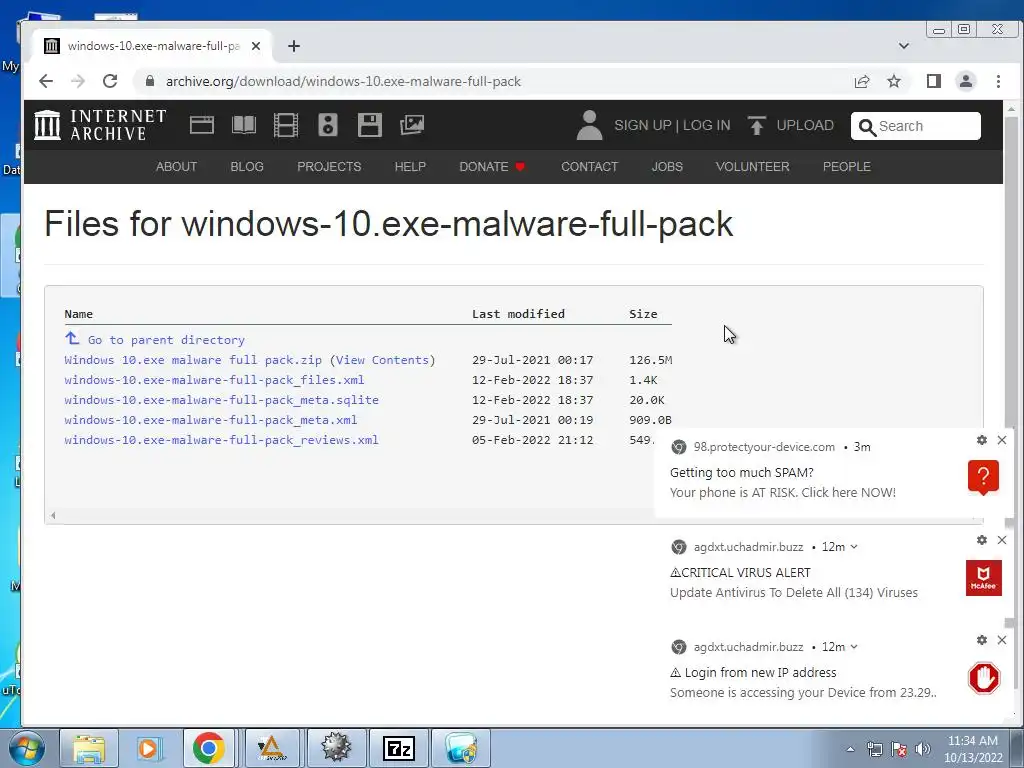Open the PEOPLE menu item

pyautogui.click(x=846, y=167)
